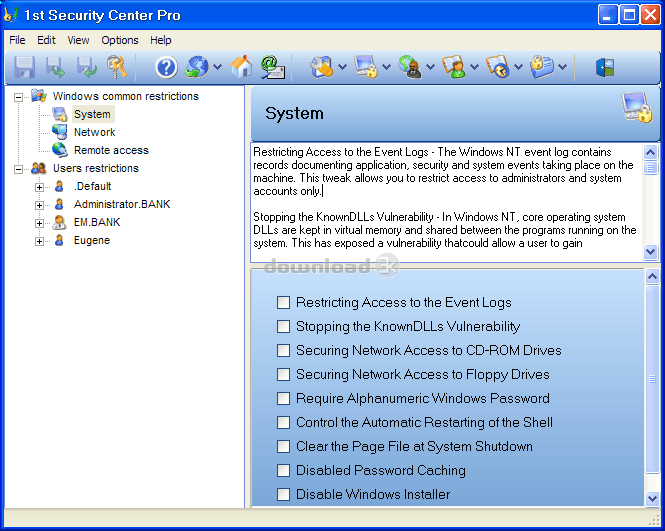
Task: Select the Eugene user entry
Action: 92,240
